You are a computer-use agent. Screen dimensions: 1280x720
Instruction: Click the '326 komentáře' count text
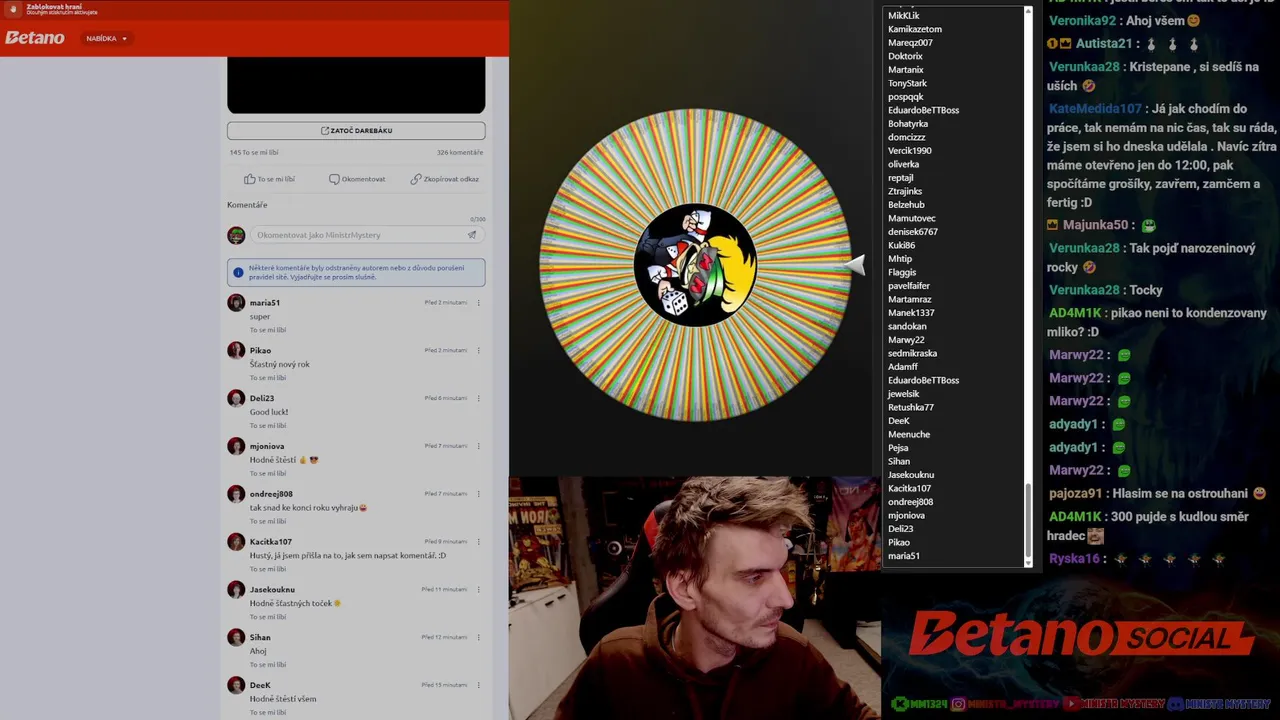pos(460,153)
